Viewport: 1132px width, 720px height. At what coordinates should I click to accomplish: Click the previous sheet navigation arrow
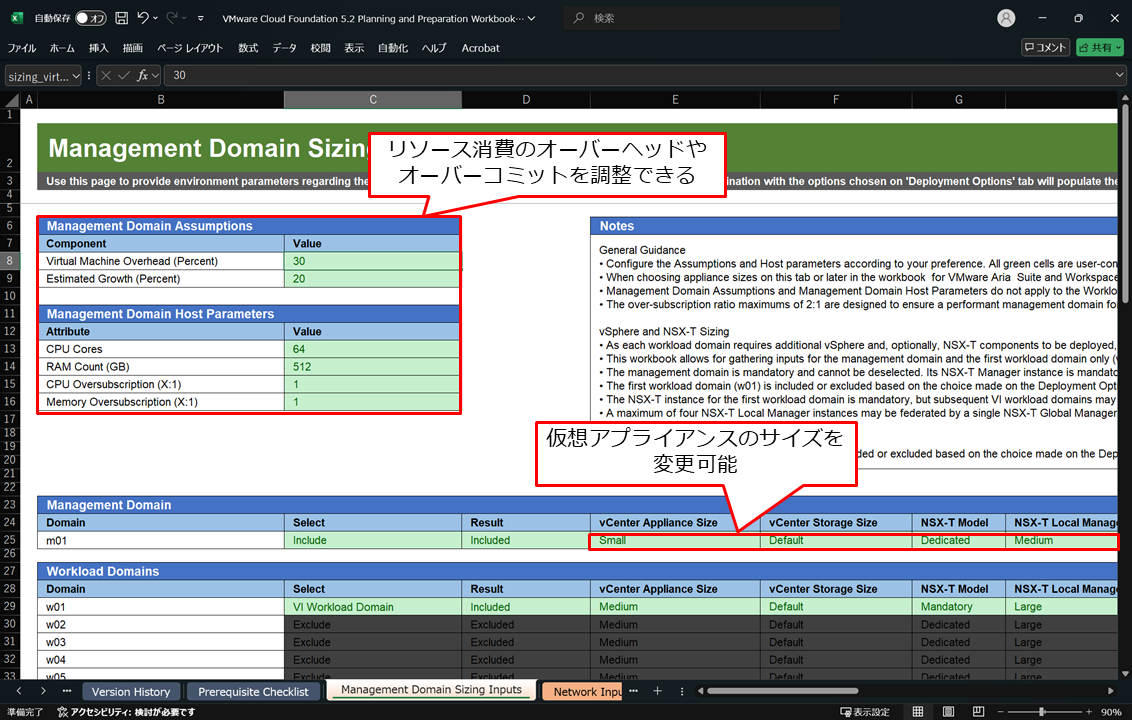(19, 691)
